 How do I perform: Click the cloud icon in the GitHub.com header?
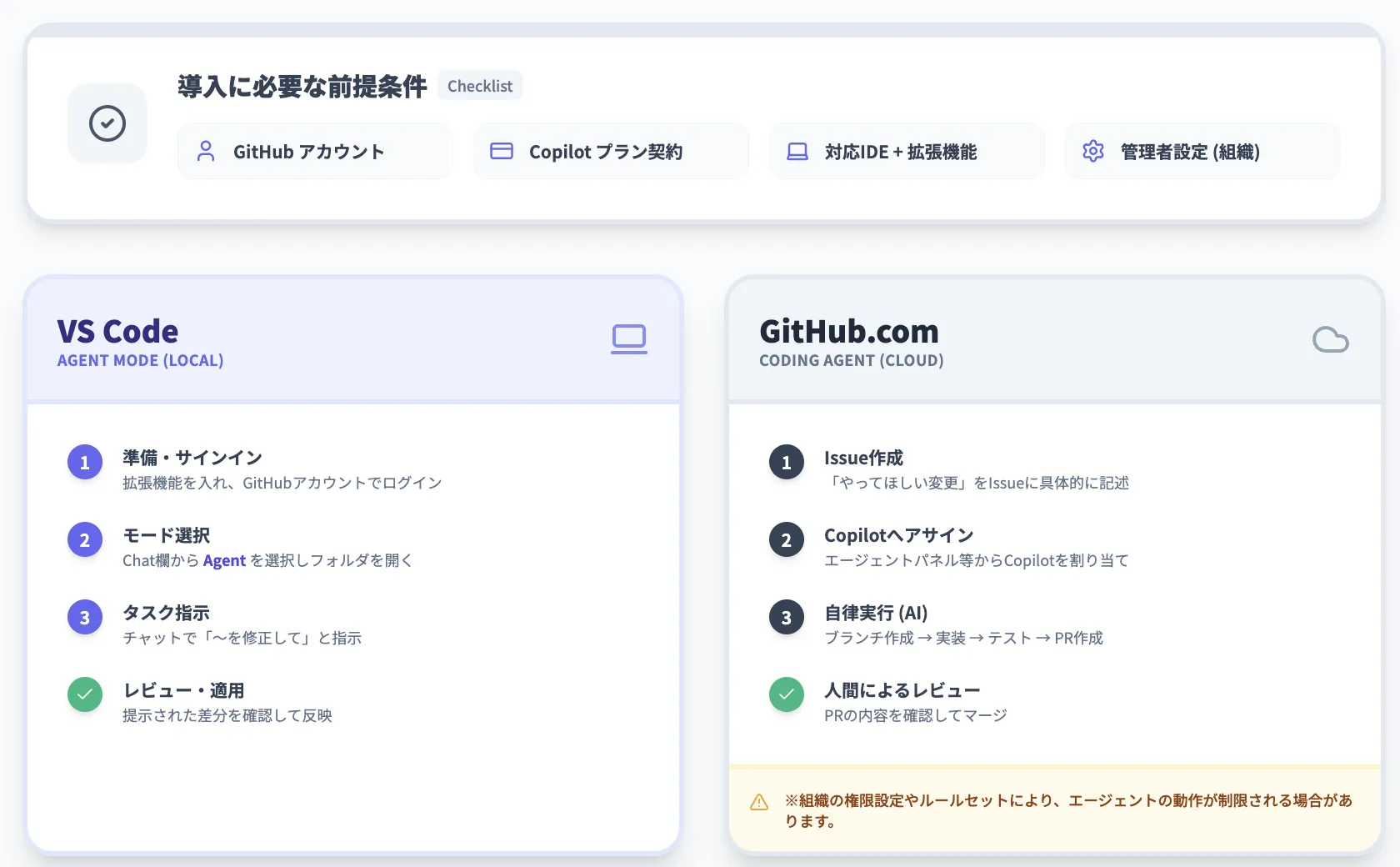pyautogui.click(x=1331, y=339)
